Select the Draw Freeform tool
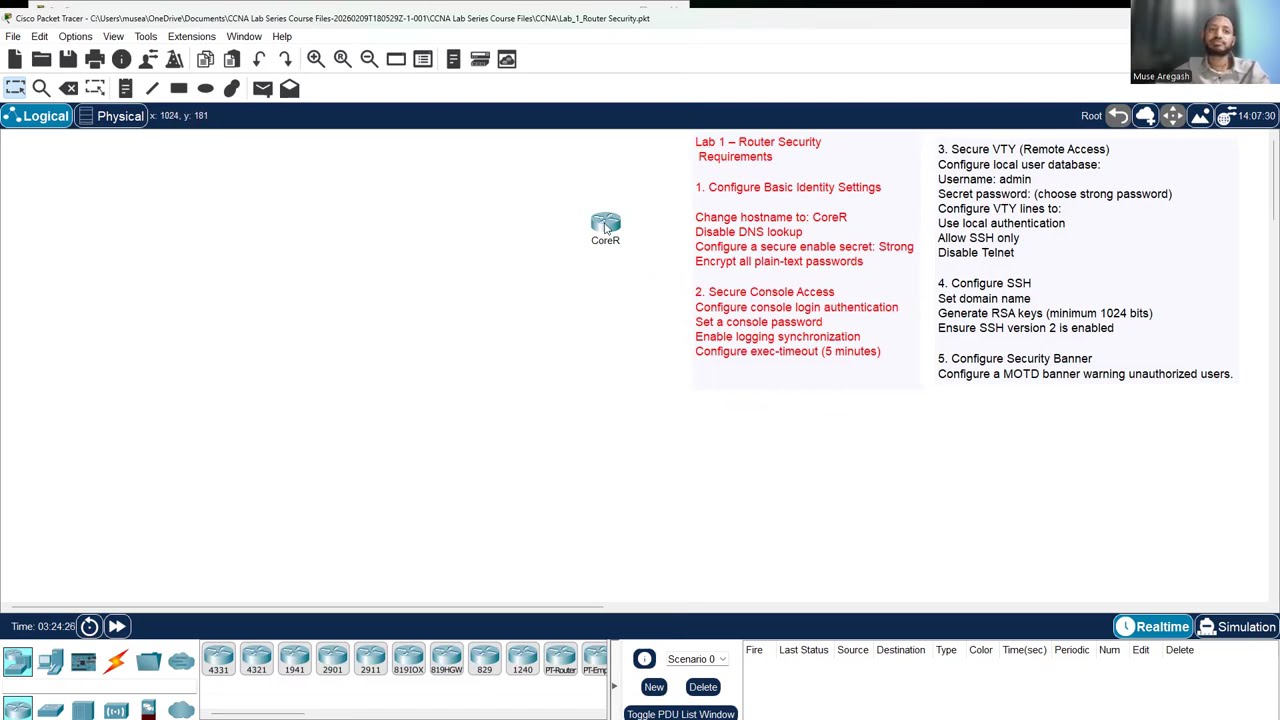The height and width of the screenshot is (720, 1280). tap(232, 88)
